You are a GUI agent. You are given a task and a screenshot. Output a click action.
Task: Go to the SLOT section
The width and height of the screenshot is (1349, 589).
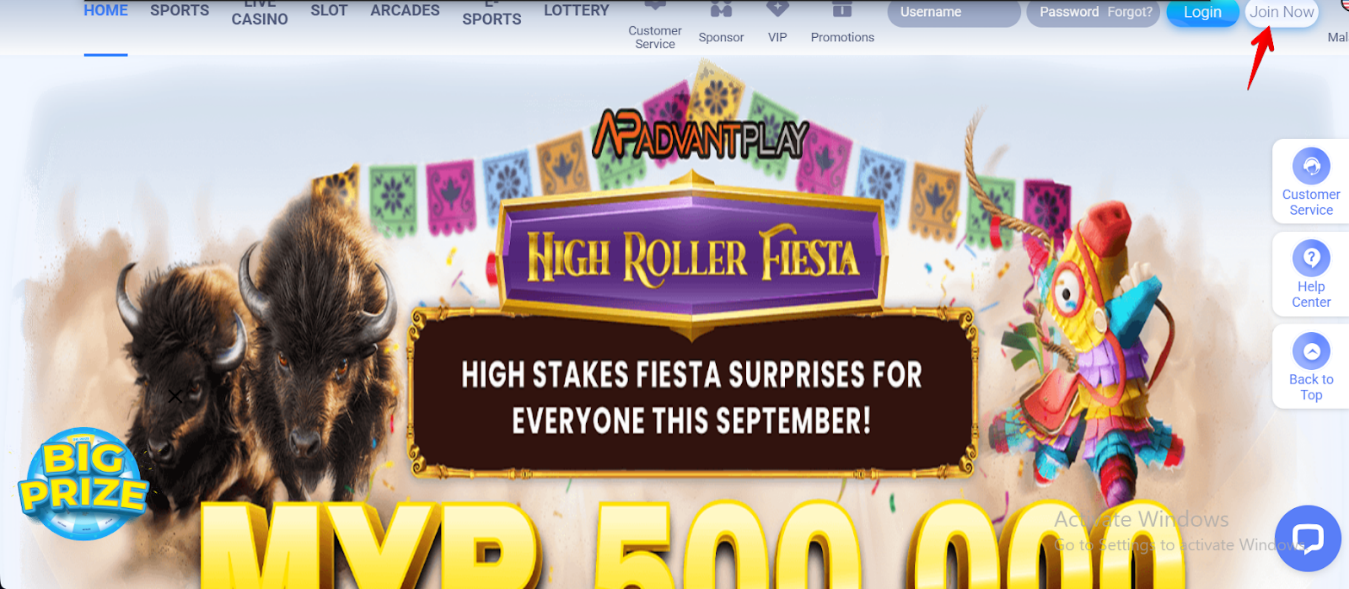coord(329,11)
